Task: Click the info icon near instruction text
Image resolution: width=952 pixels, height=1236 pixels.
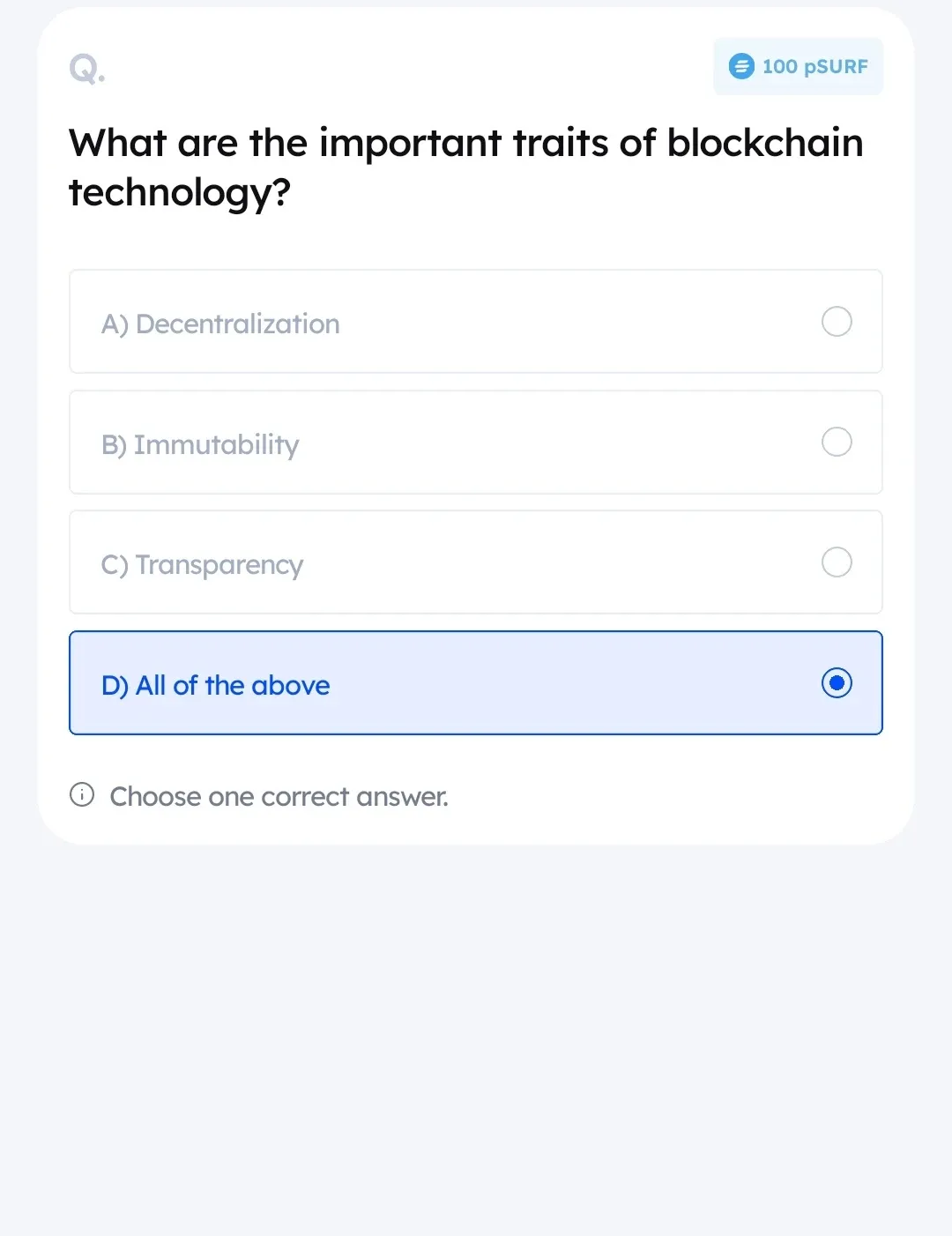Action: [82, 794]
